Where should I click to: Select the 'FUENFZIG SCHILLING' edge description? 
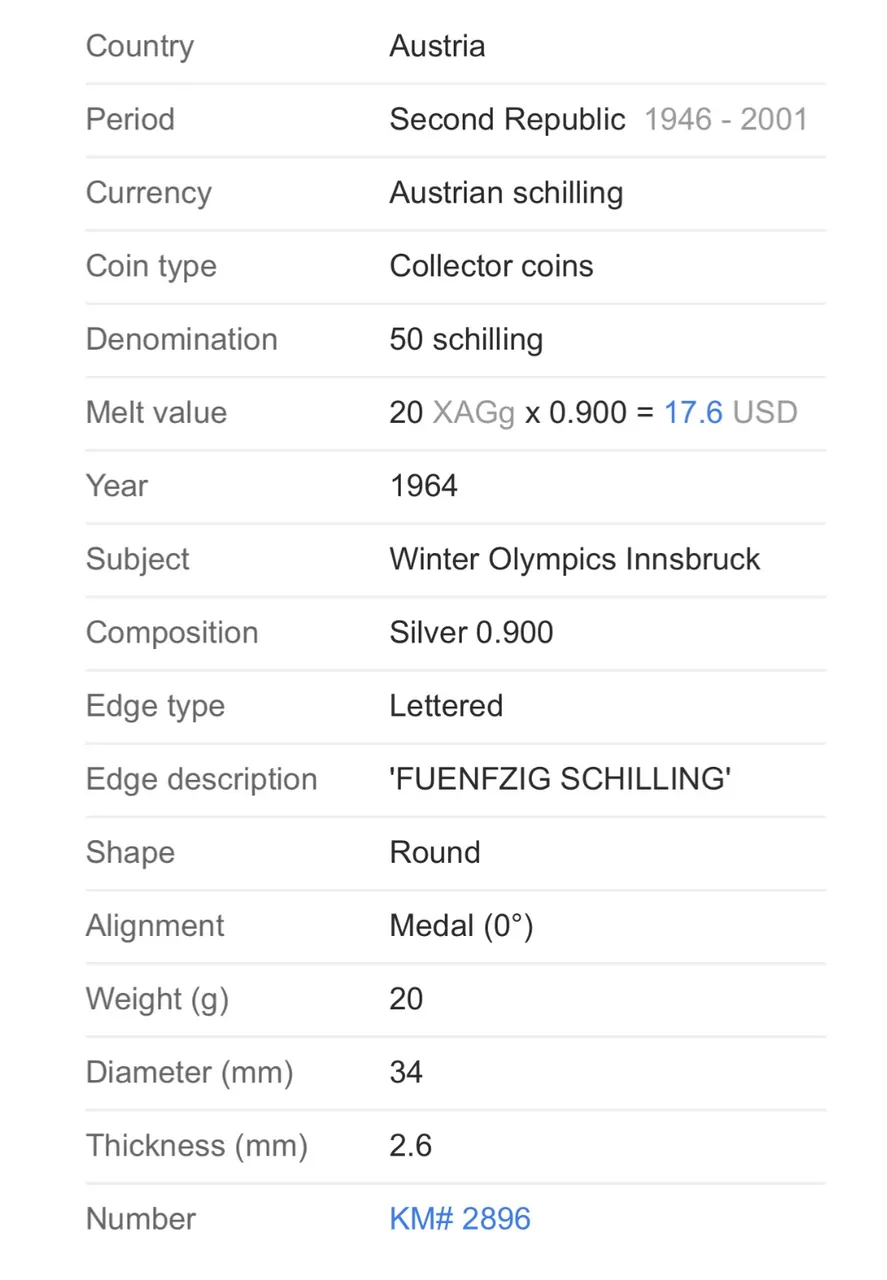click(560, 779)
